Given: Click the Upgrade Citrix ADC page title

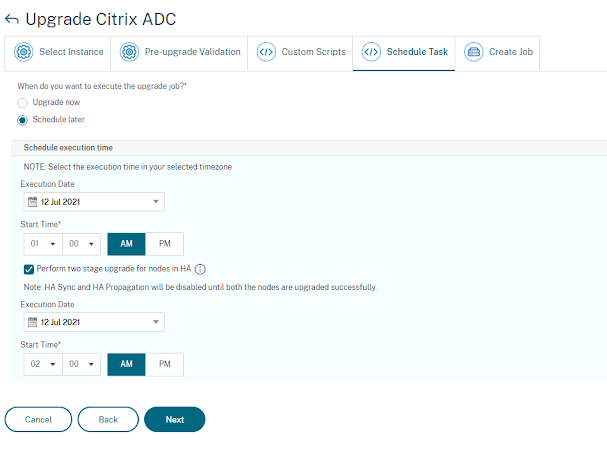Looking at the screenshot, I should tap(101, 19).
